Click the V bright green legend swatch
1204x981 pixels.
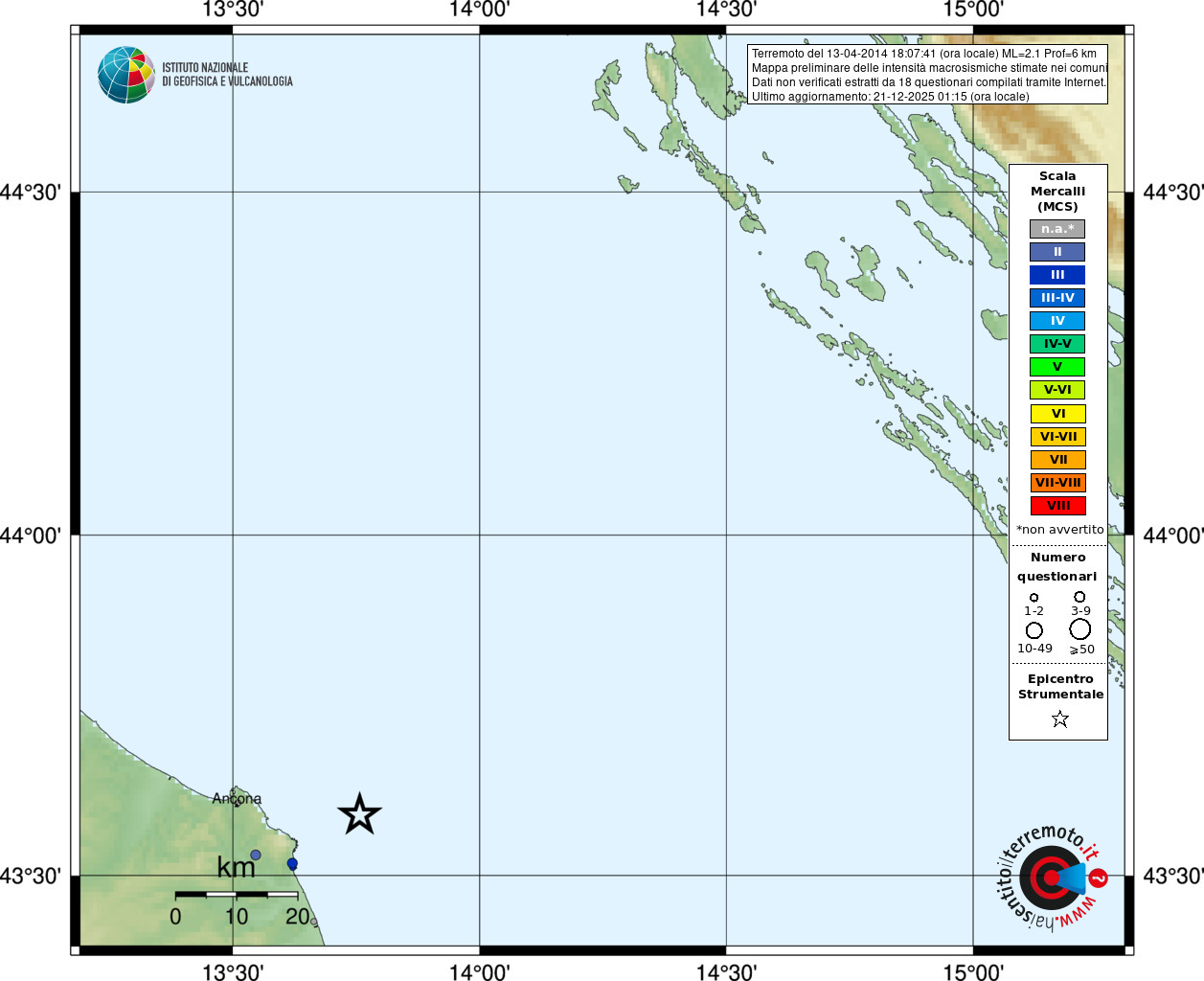coord(1057,367)
